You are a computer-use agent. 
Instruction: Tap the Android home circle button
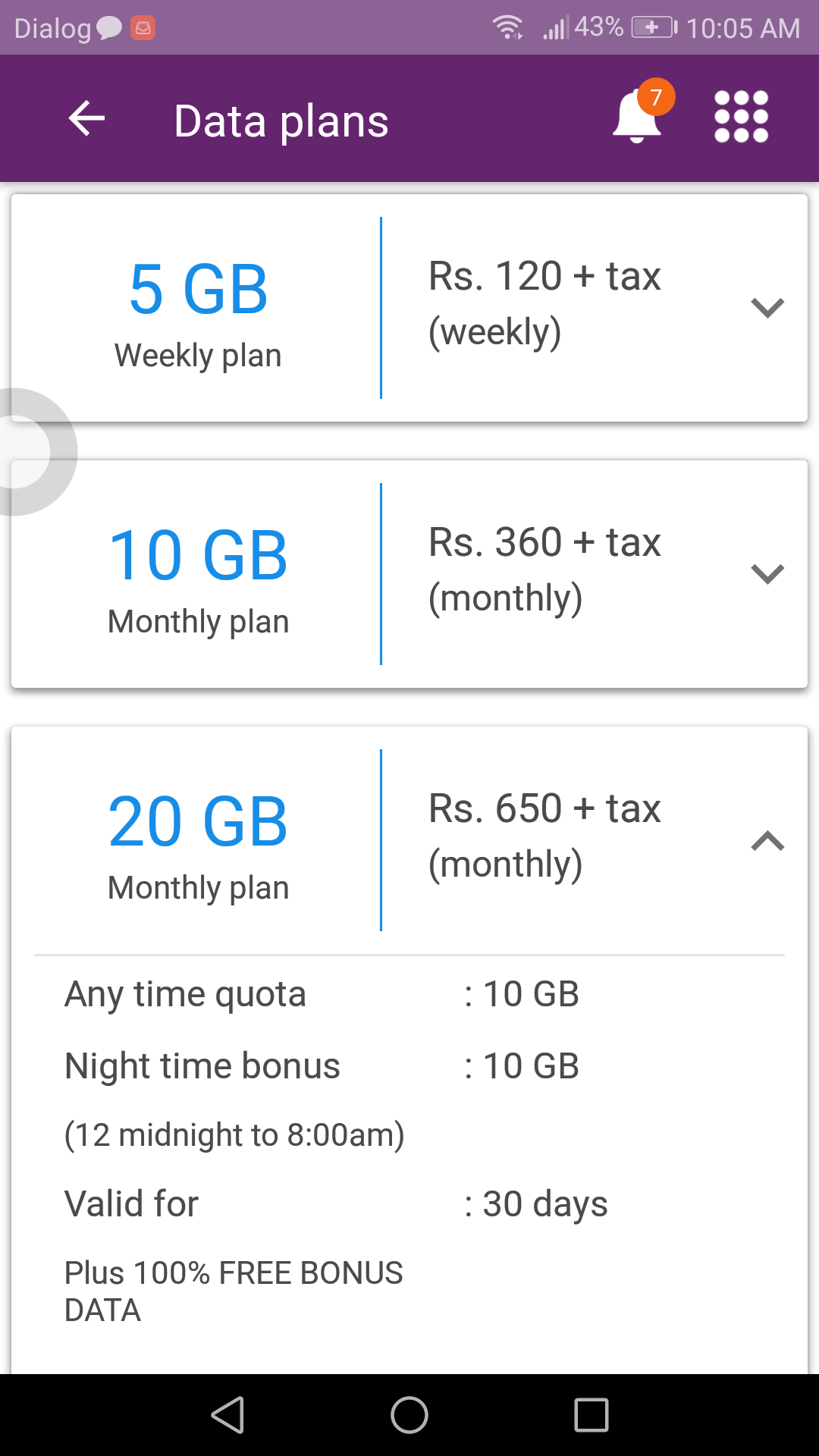[x=409, y=1415]
